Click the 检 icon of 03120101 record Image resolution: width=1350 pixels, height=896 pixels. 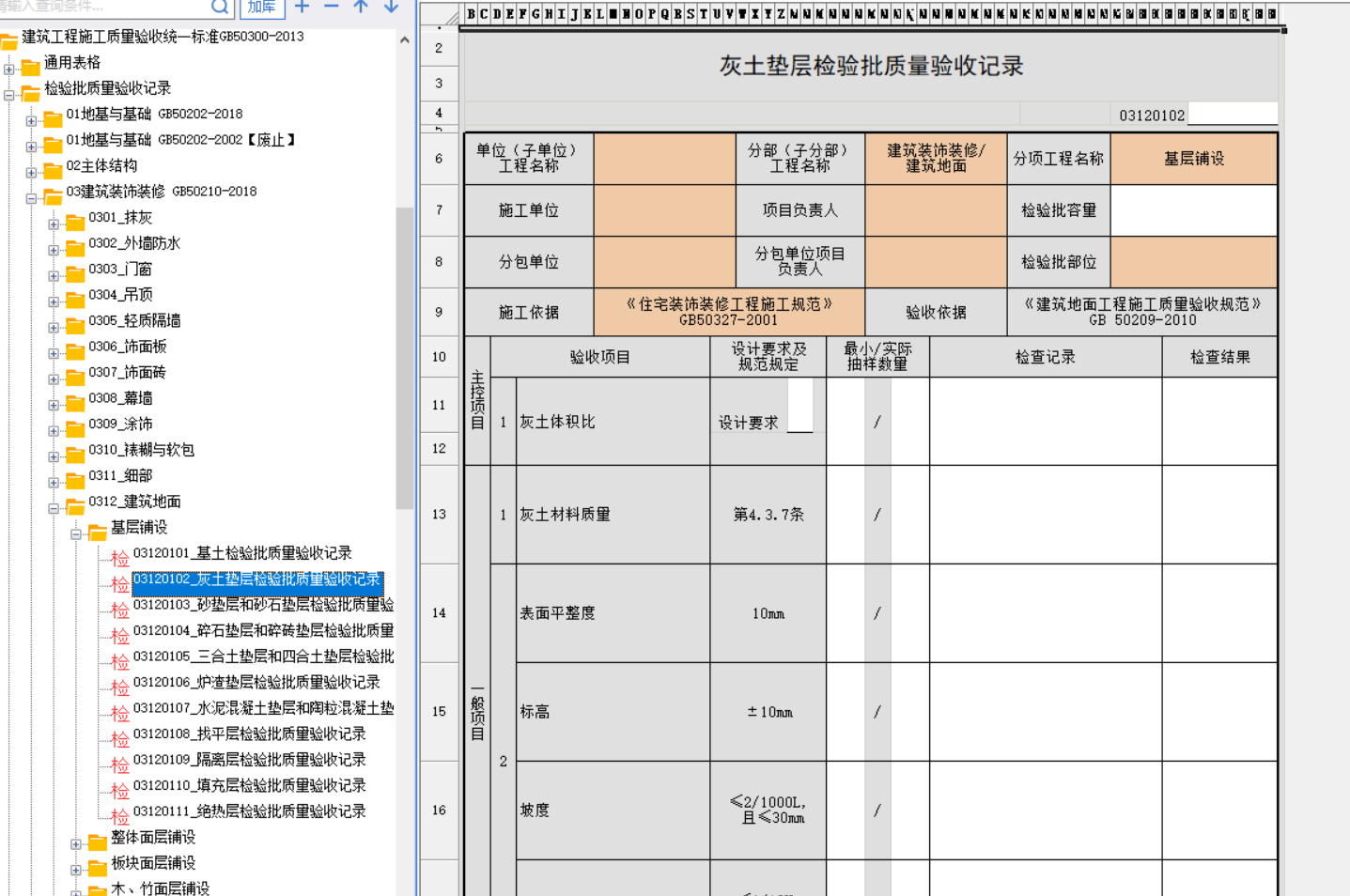[119, 558]
